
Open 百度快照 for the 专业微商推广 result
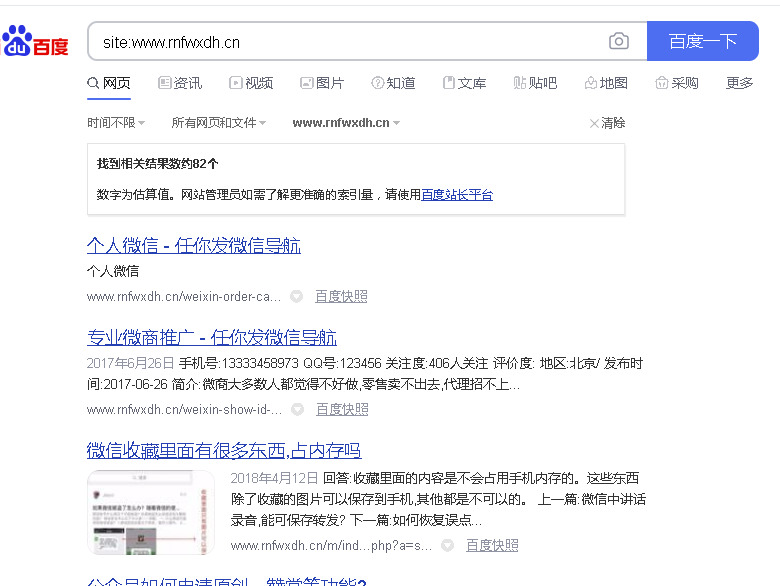tap(342, 409)
